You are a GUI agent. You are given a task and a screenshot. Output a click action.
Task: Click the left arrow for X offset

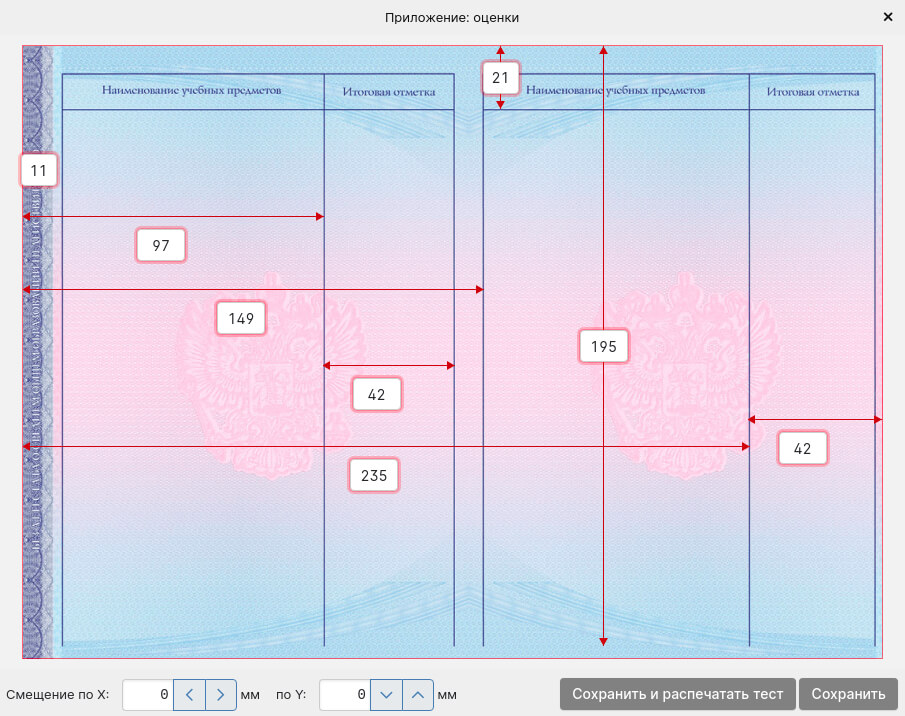pos(190,694)
